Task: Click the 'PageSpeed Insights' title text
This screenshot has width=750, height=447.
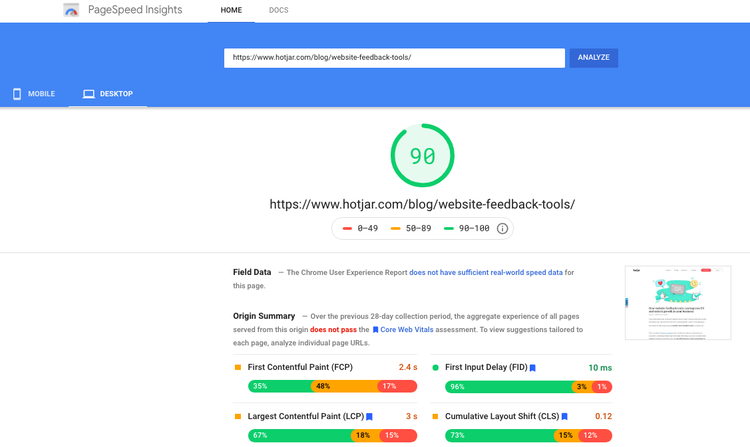Action: click(x=135, y=10)
